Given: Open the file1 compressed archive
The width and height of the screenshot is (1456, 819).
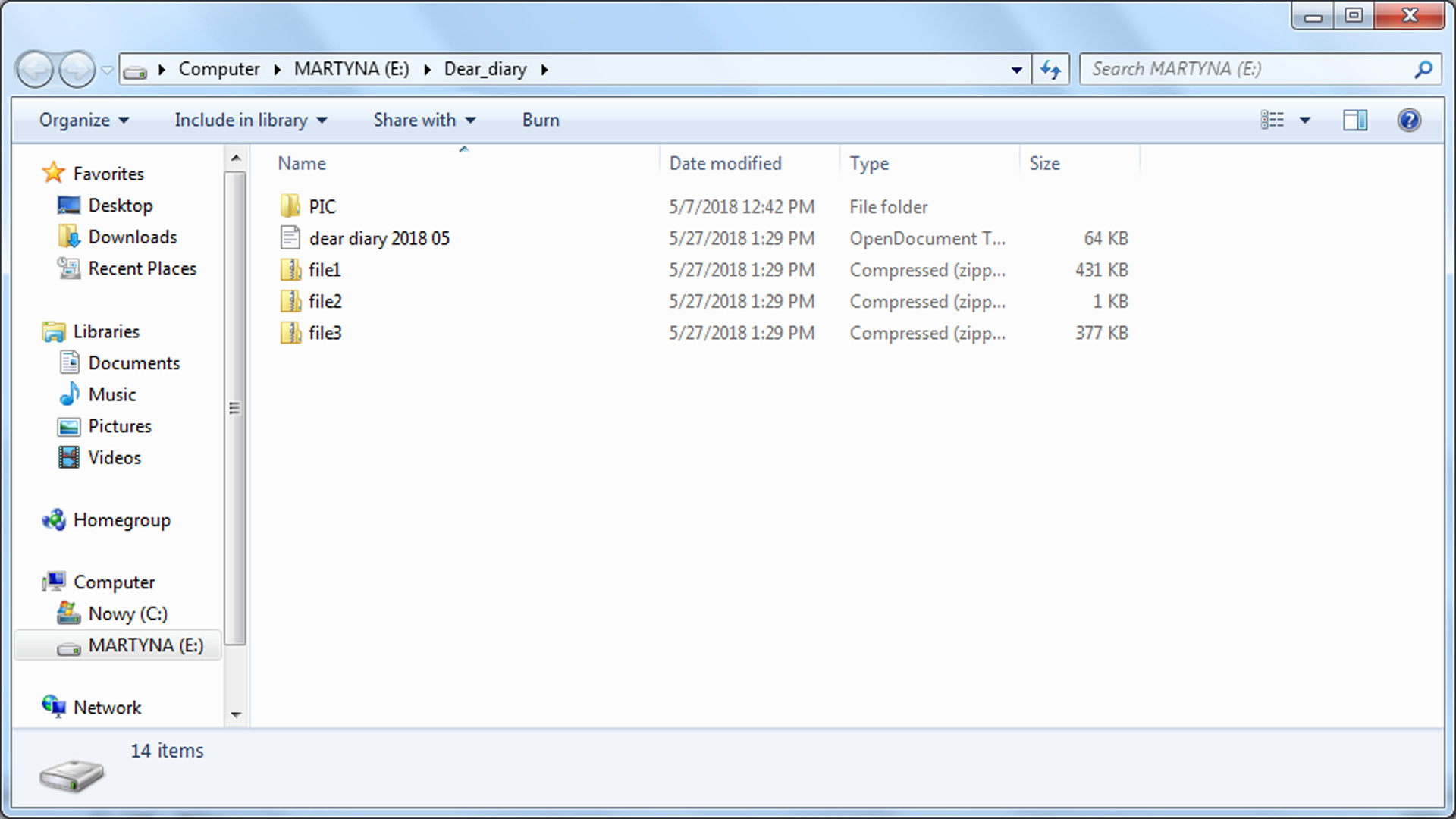Looking at the screenshot, I should pos(325,269).
